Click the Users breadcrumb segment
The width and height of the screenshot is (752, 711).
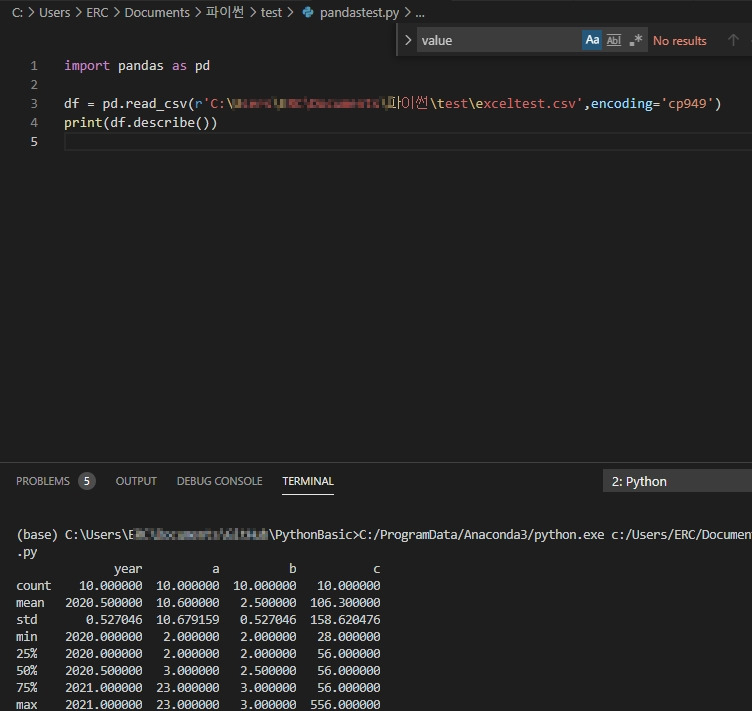click(54, 12)
